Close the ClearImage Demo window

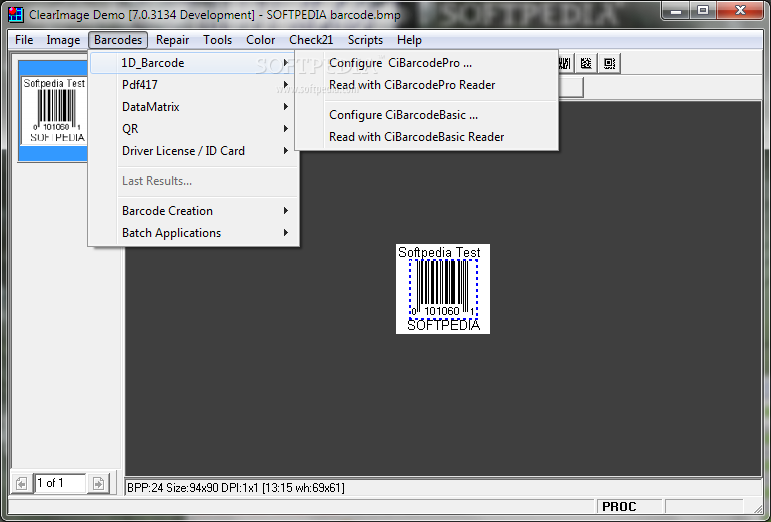[x=740, y=11]
